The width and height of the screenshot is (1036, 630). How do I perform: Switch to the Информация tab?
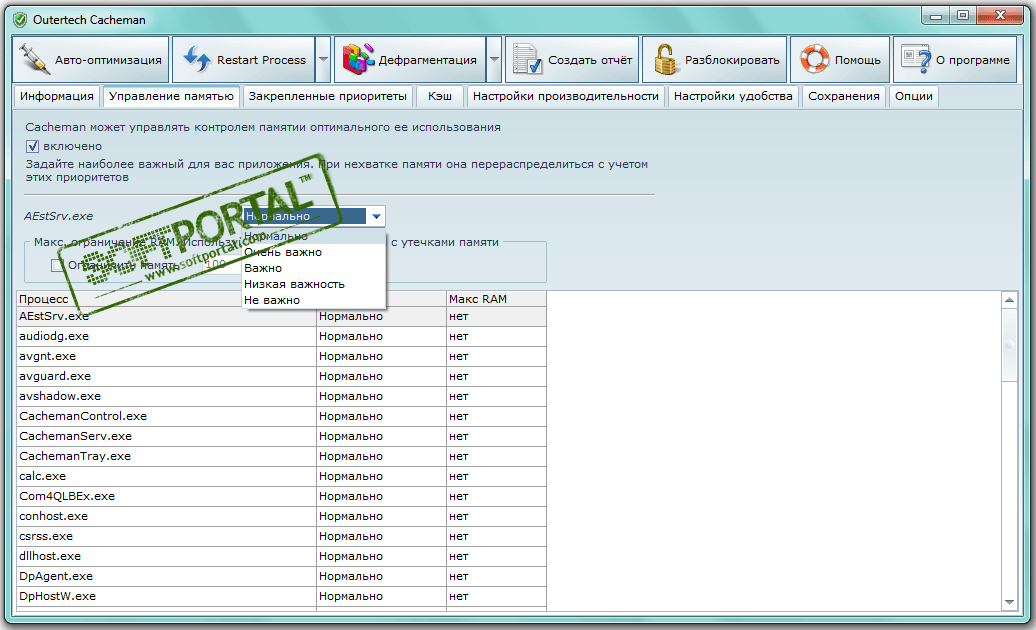tap(57, 96)
